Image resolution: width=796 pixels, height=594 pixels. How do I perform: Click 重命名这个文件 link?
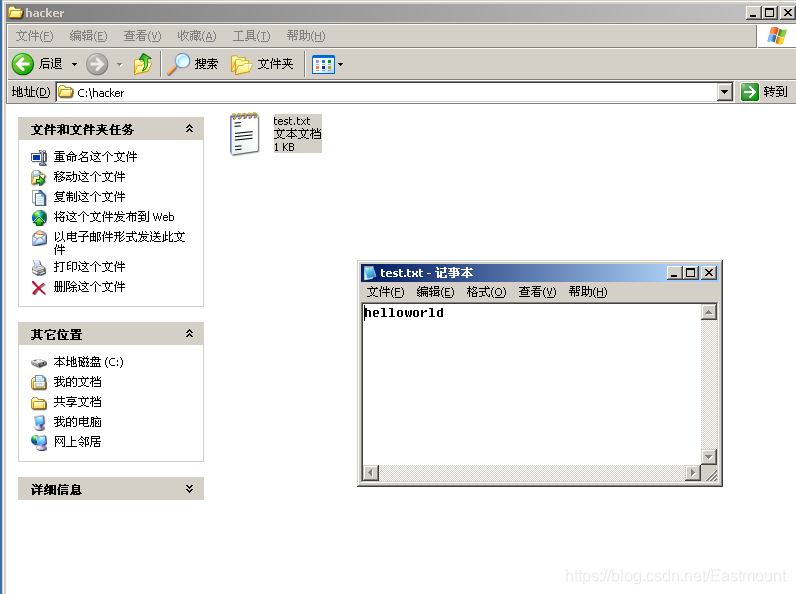[x=95, y=157]
